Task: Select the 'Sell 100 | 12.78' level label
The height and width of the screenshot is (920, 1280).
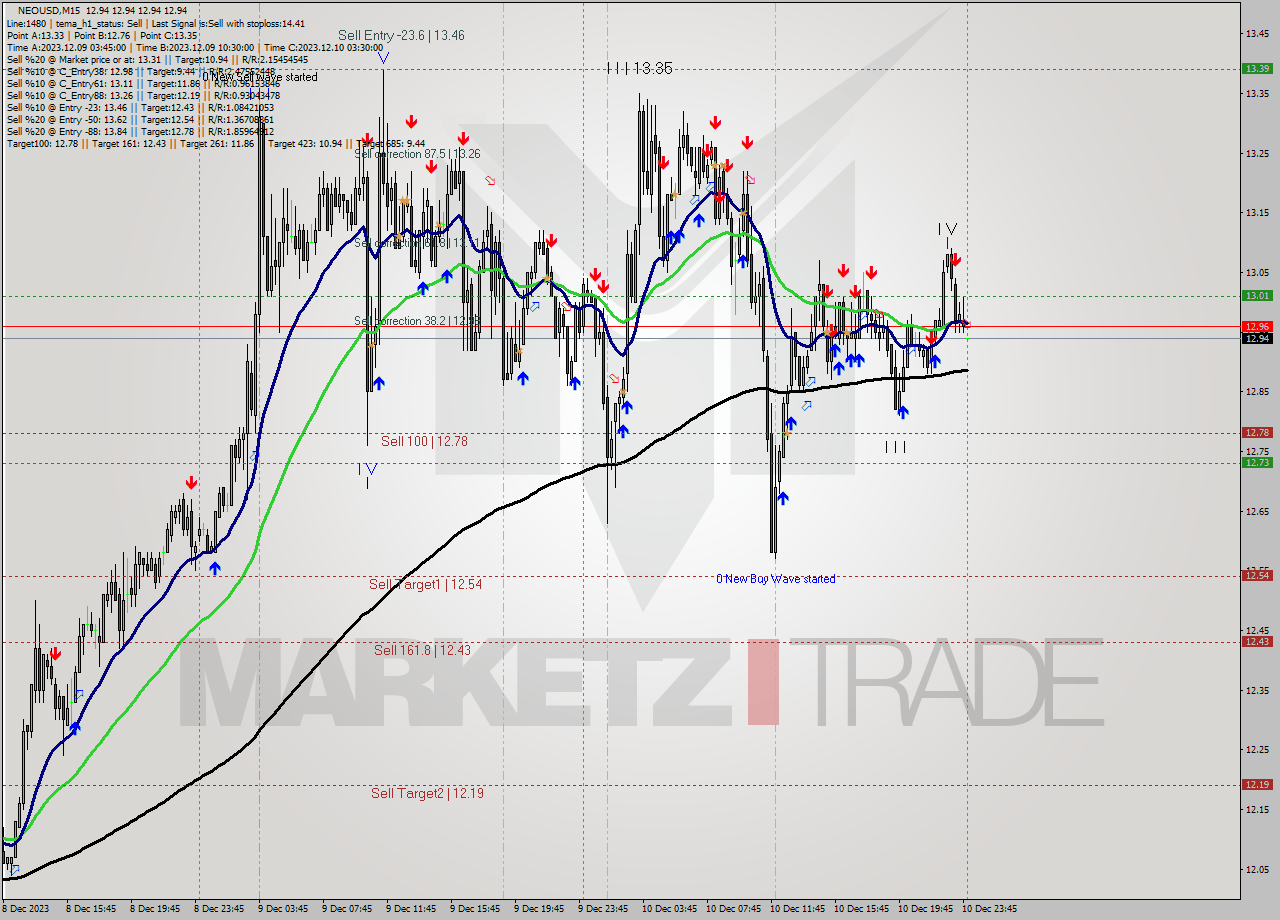Action: (424, 441)
